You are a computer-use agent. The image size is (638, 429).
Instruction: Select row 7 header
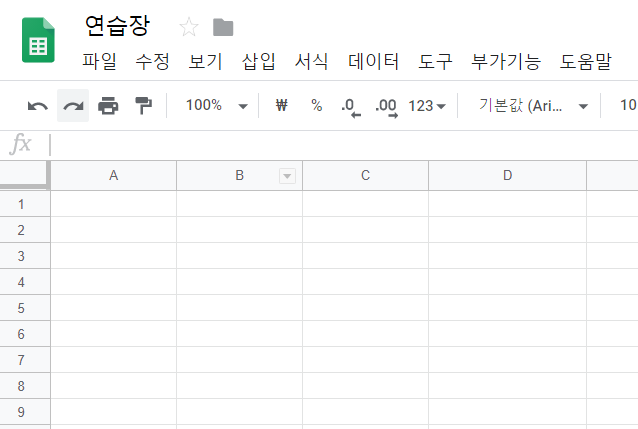pos(25,360)
